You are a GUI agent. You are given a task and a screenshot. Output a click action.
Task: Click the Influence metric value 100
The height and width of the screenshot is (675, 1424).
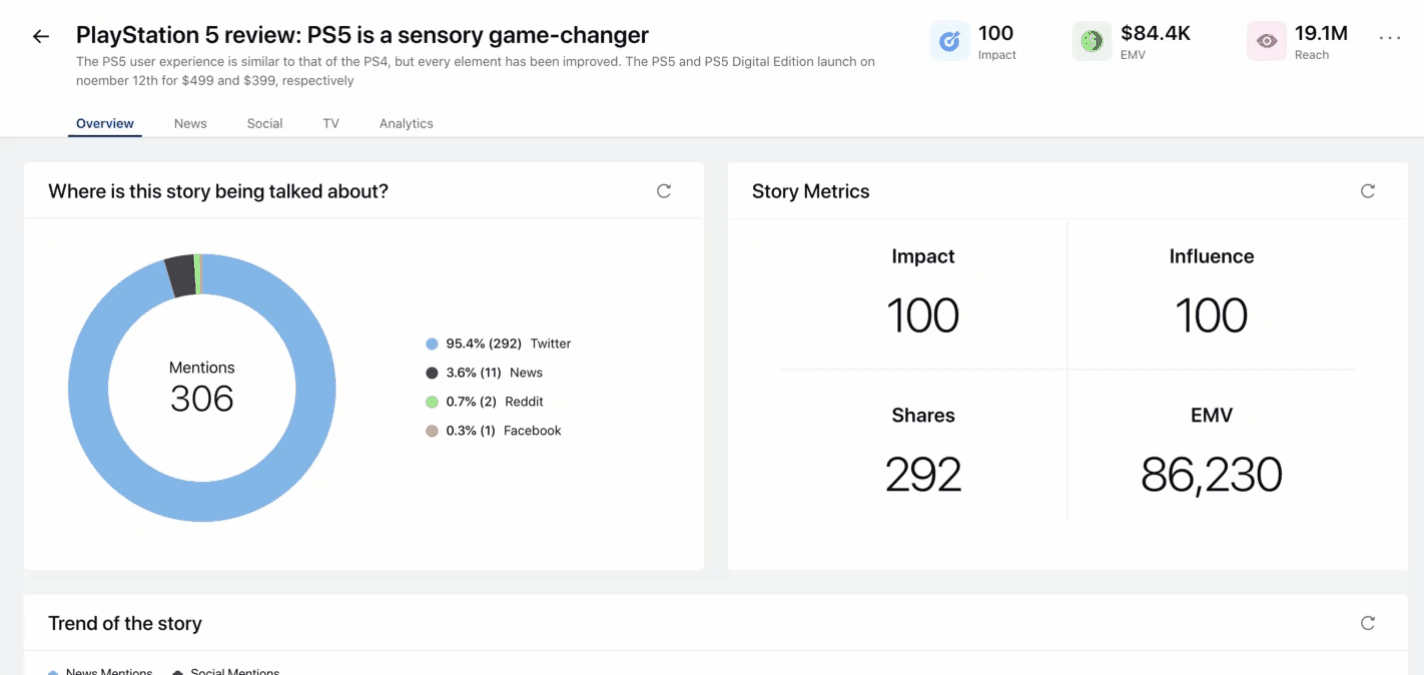[1211, 316]
